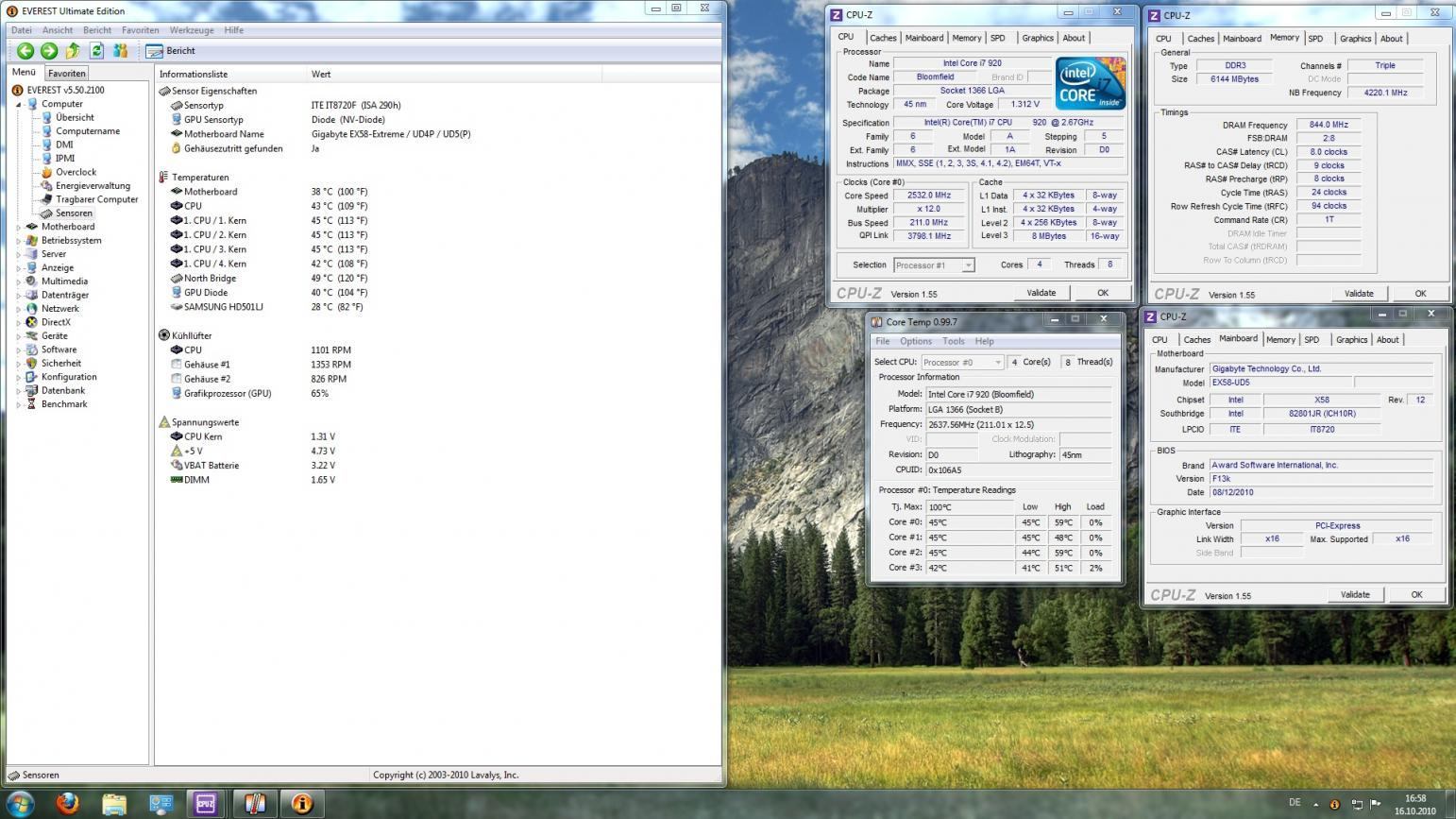Refresh the EVEREST sensor readings
1456x819 pixels.
(96, 51)
